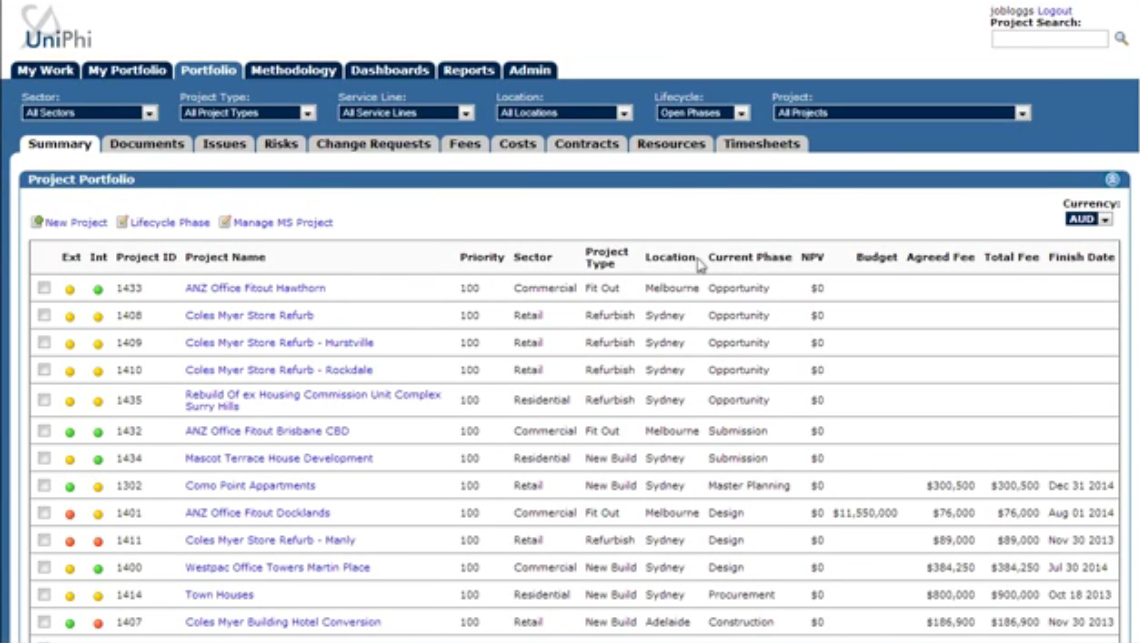
Task: Click the Logout link
Action: (1054, 11)
